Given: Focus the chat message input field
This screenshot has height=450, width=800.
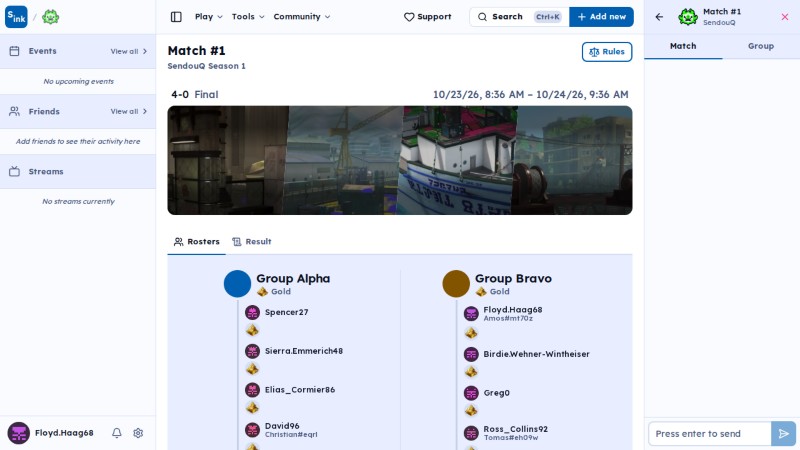Looking at the screenshot, I should pos(710,434).
